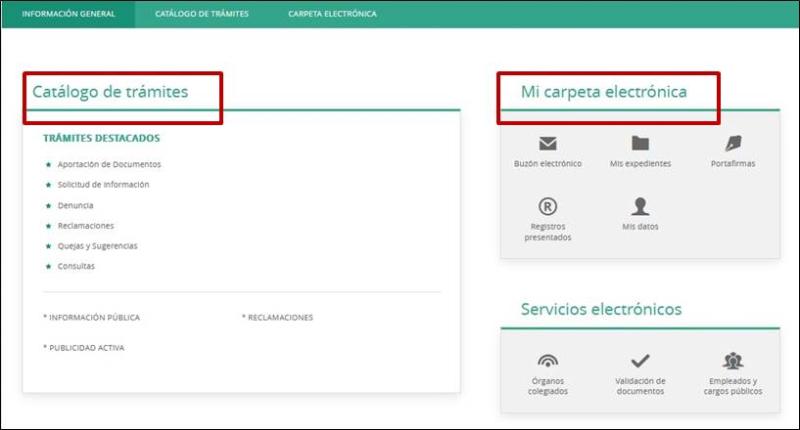Open the Mis datos person icon

click(x=640, y=207)
